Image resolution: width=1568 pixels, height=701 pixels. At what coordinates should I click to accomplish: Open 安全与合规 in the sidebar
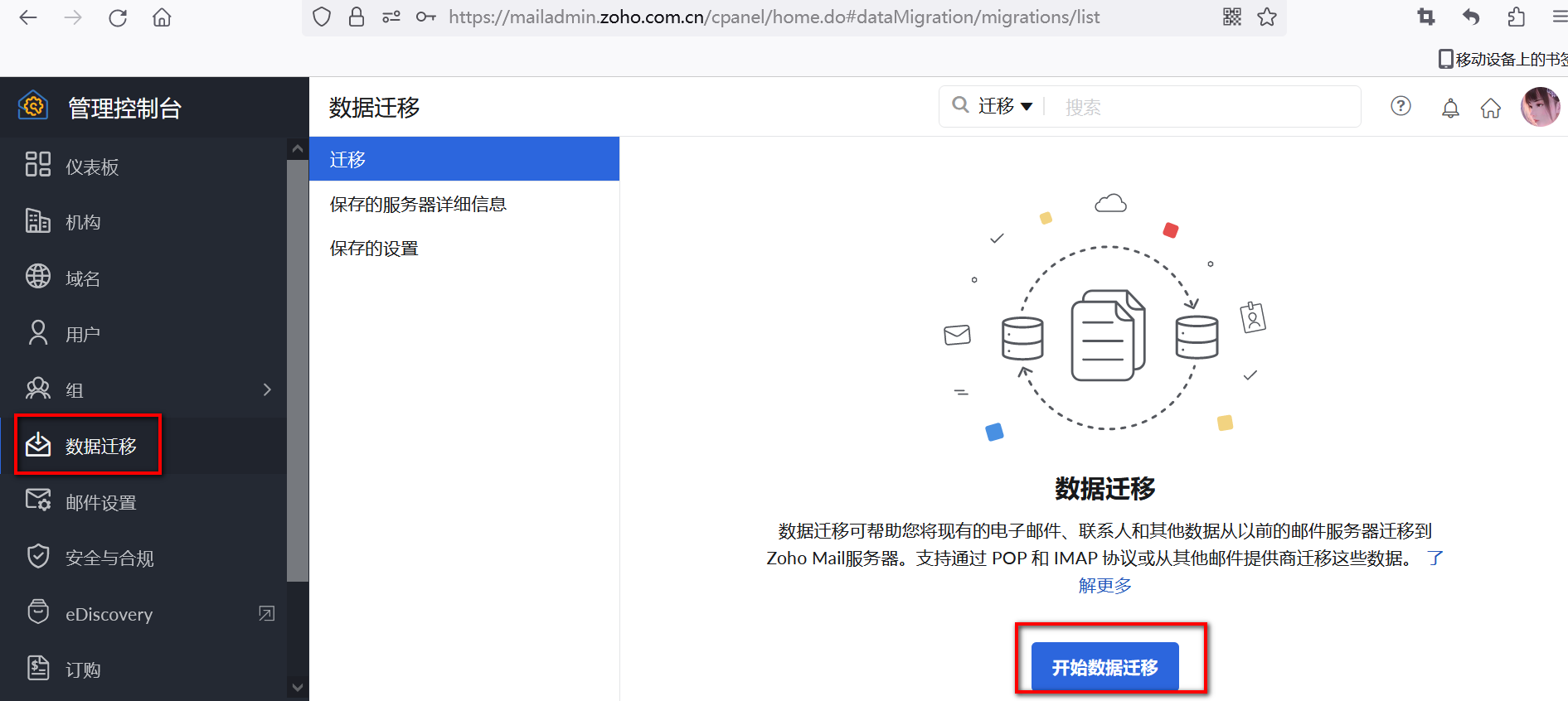click(143, 558)
